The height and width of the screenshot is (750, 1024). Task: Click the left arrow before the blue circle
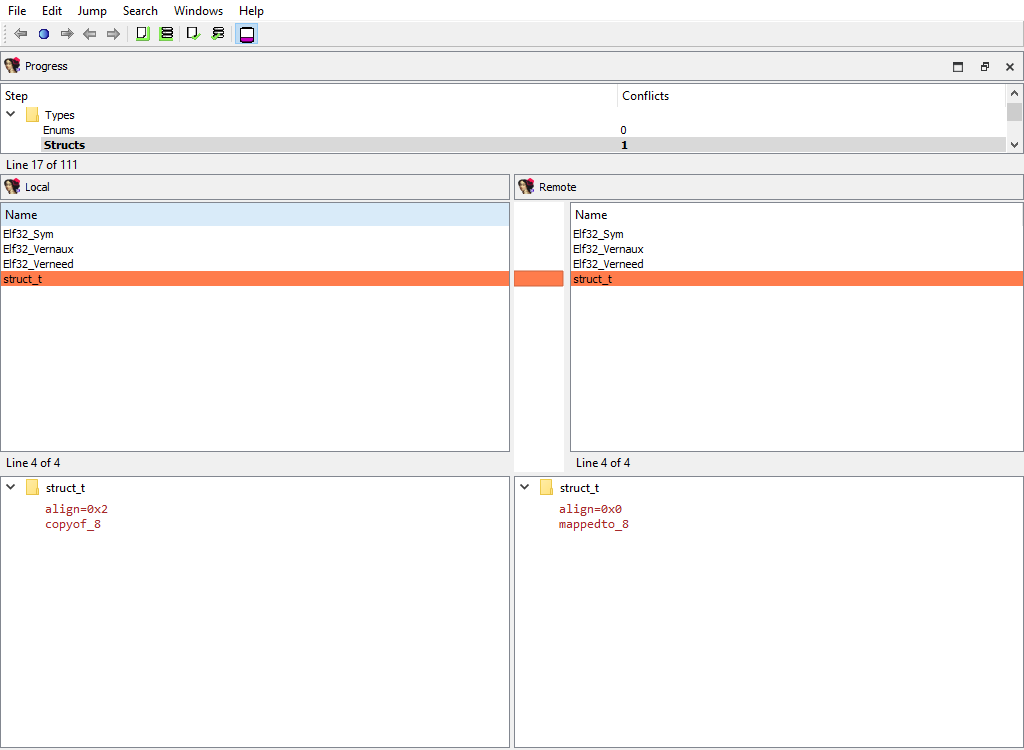coord(21,34)
